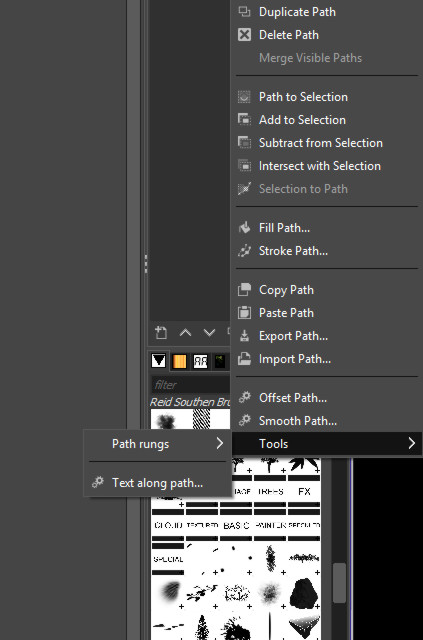
Task: Lower the path with the down arrow
Action: [x=209, y=333]
